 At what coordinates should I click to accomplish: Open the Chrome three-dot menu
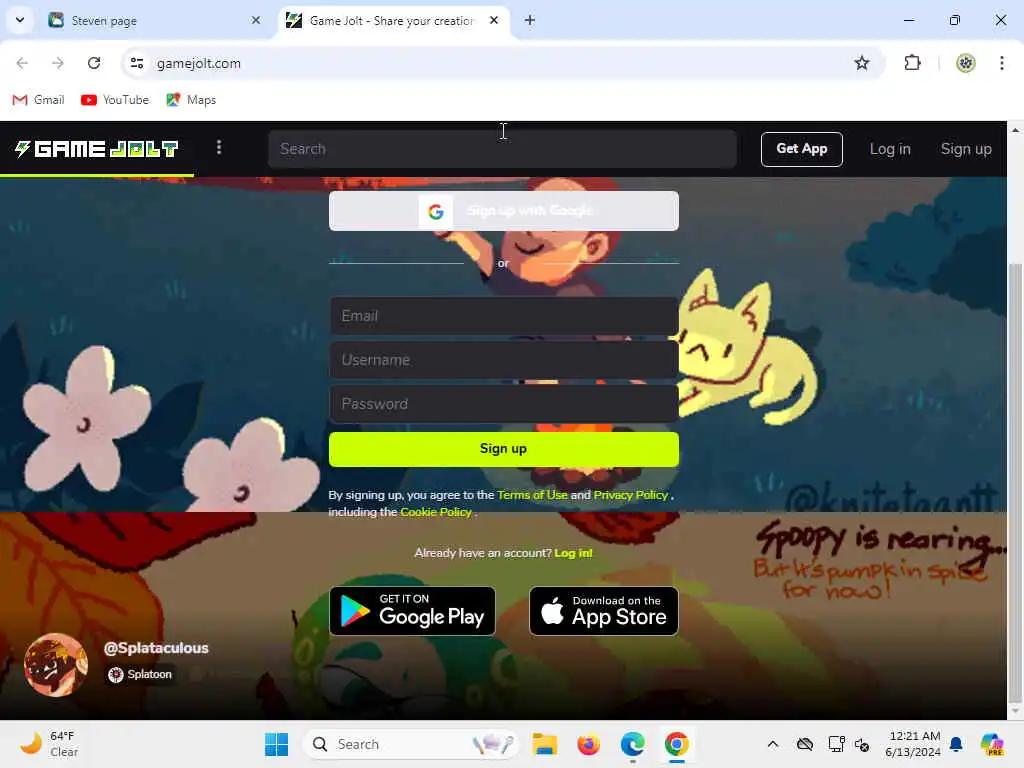[x=1001, y=63]
